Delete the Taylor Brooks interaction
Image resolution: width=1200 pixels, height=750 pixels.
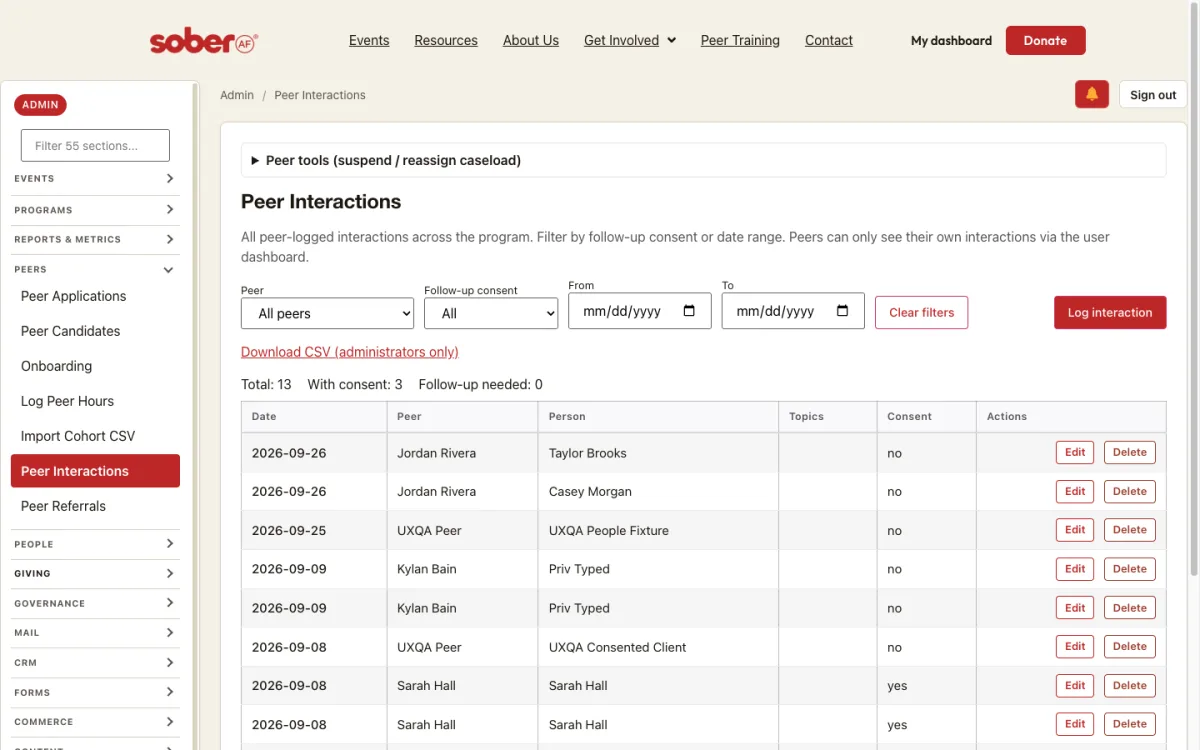click(1129, 452)
